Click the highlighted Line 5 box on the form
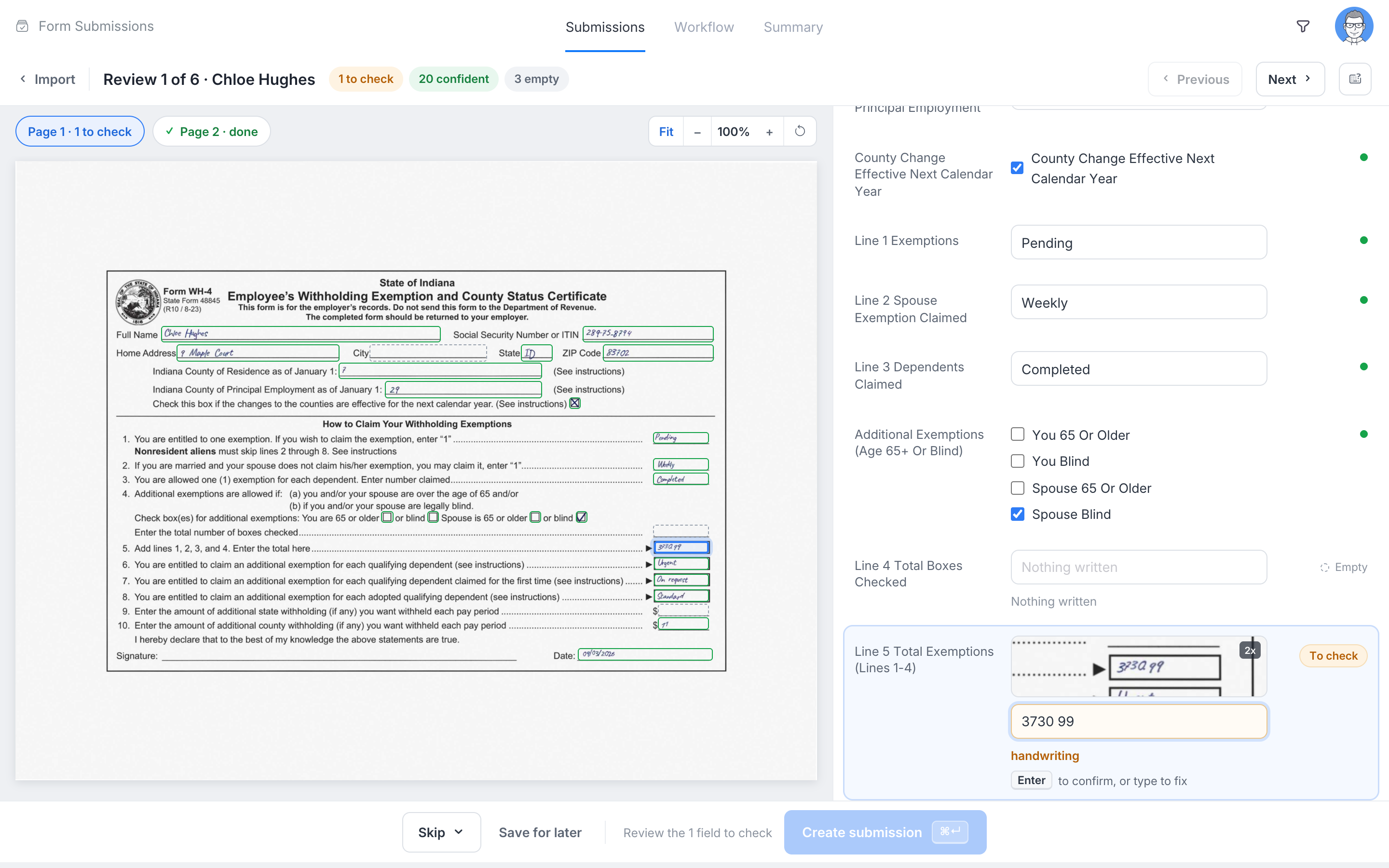The image size is (1389, 868). (681, 547)
